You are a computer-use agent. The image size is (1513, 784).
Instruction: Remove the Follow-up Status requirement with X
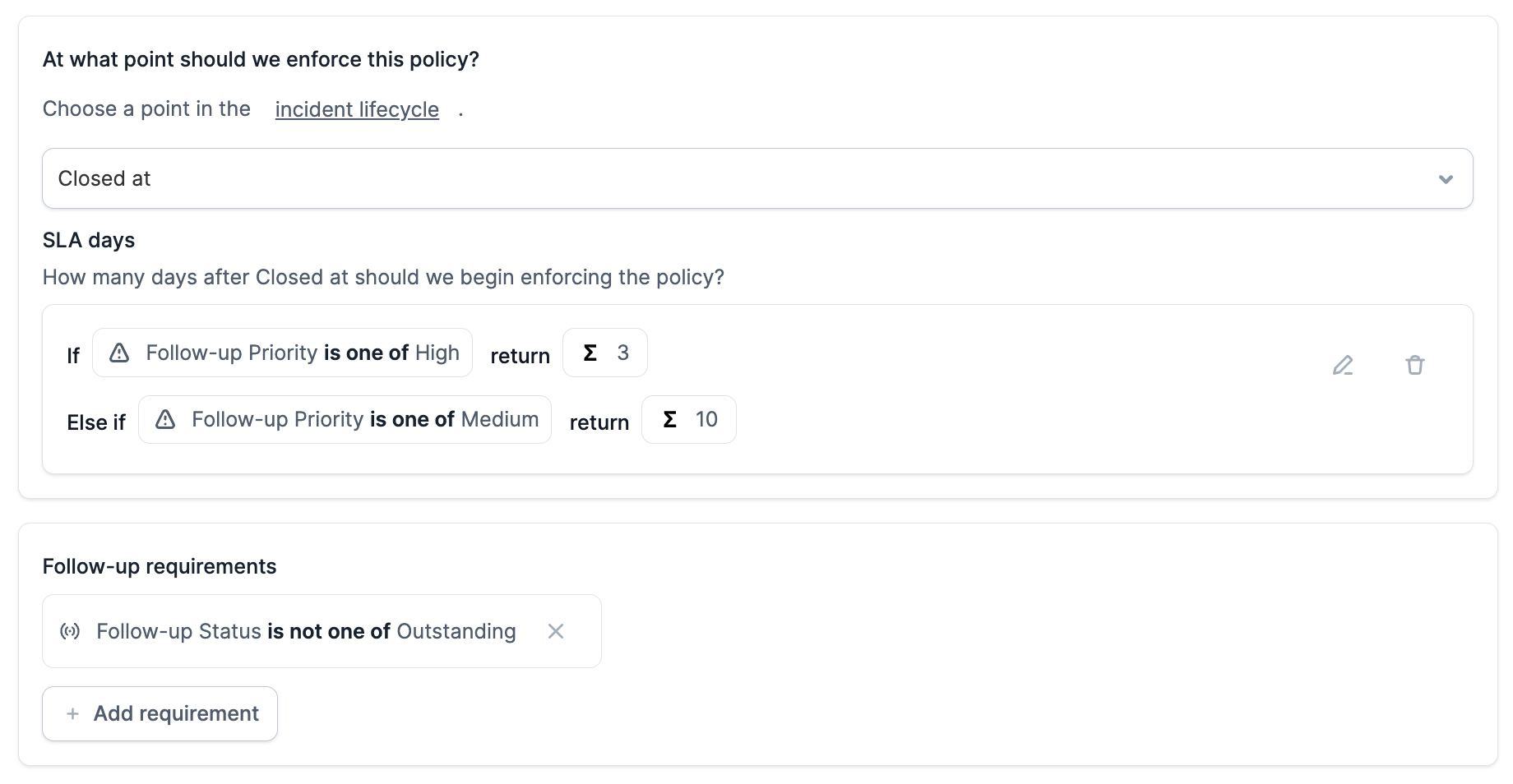coord(556,631)
